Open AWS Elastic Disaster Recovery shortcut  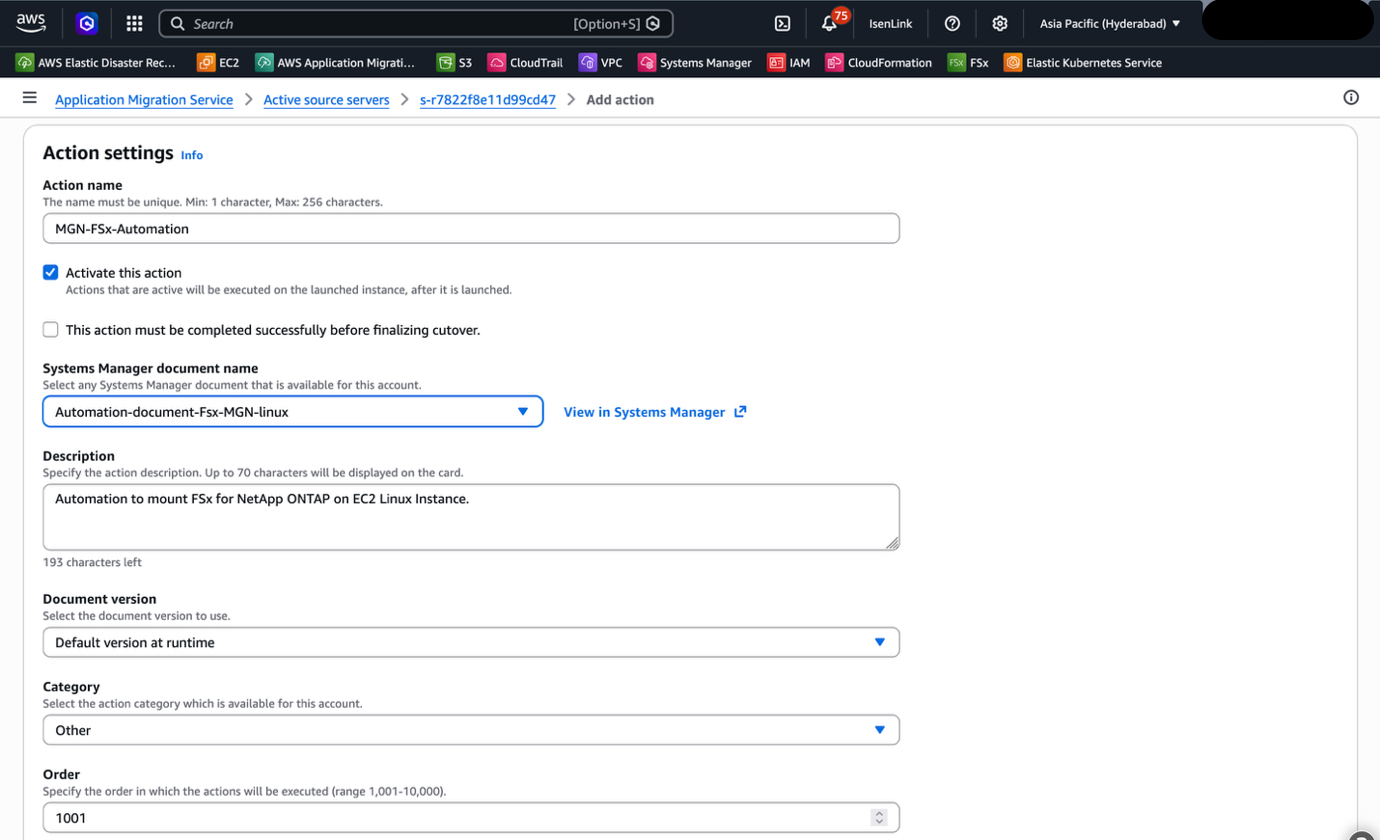coord(96,62)
